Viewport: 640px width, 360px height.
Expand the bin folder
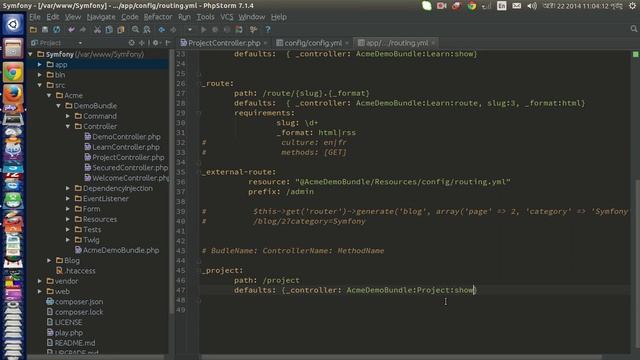point(40,75)
